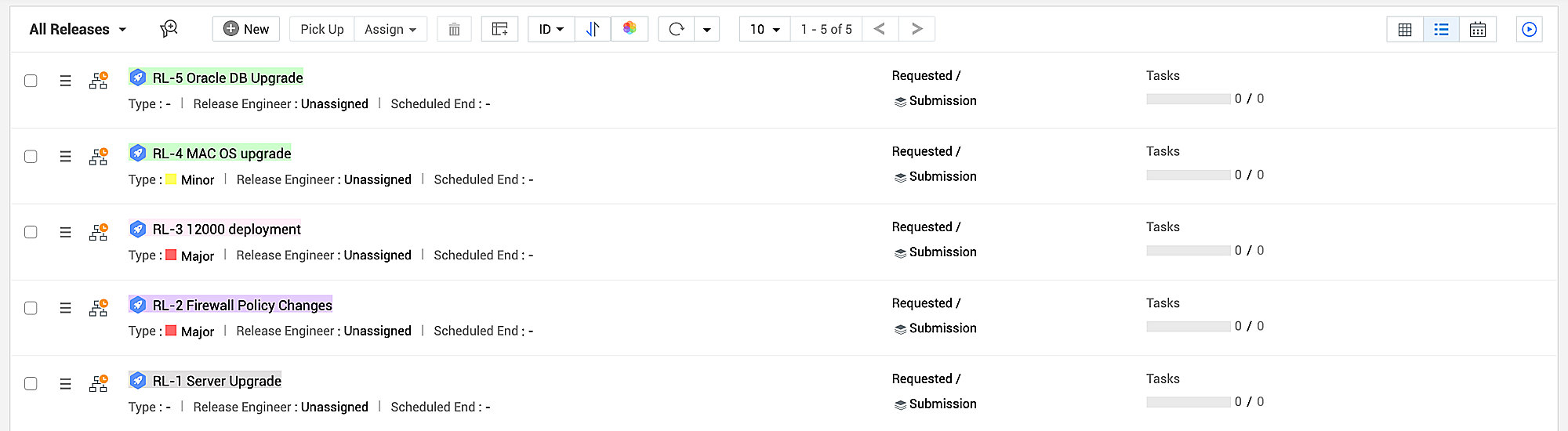
Task: Open the ID sort-by dropdown
Action: point(551,30)
